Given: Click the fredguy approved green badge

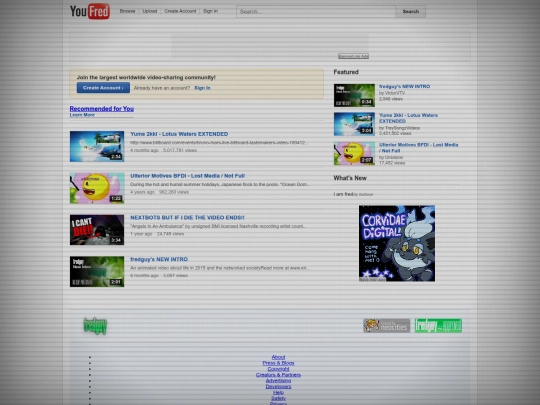Looking at the screenshot, I should click(x=438, y=325).
